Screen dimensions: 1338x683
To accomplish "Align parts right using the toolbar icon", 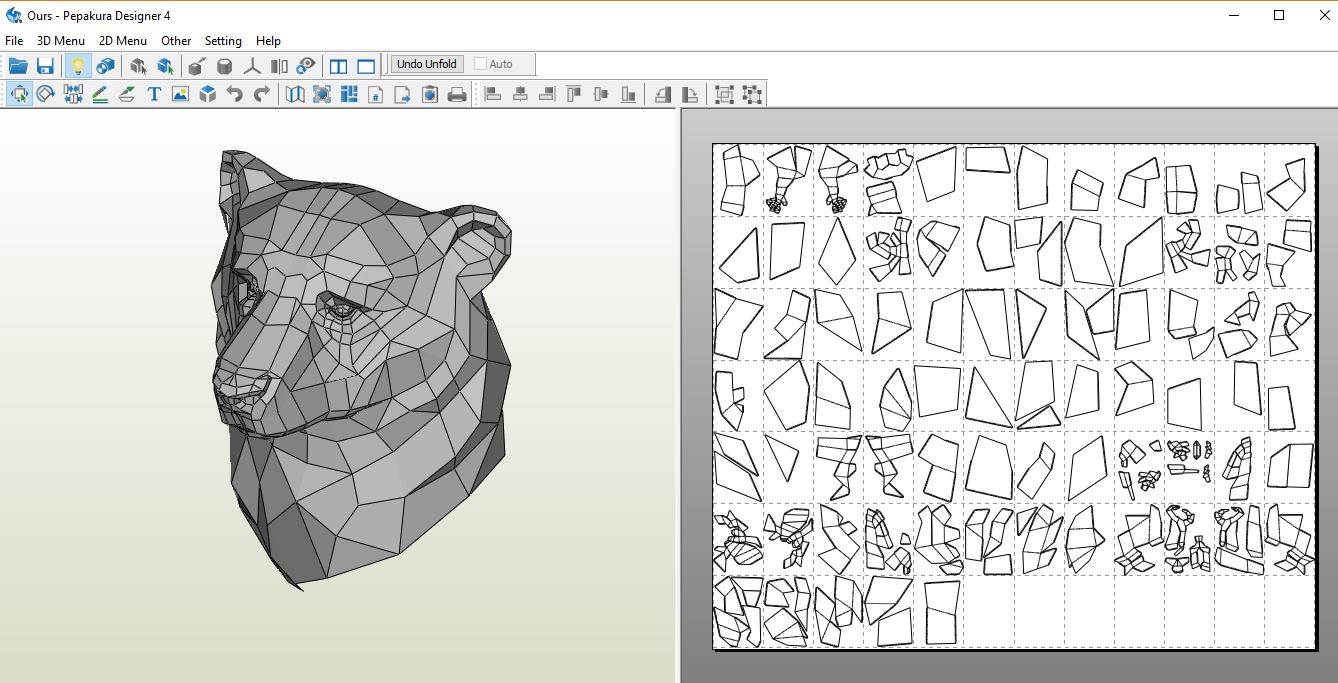I will (x=547, y=94).
